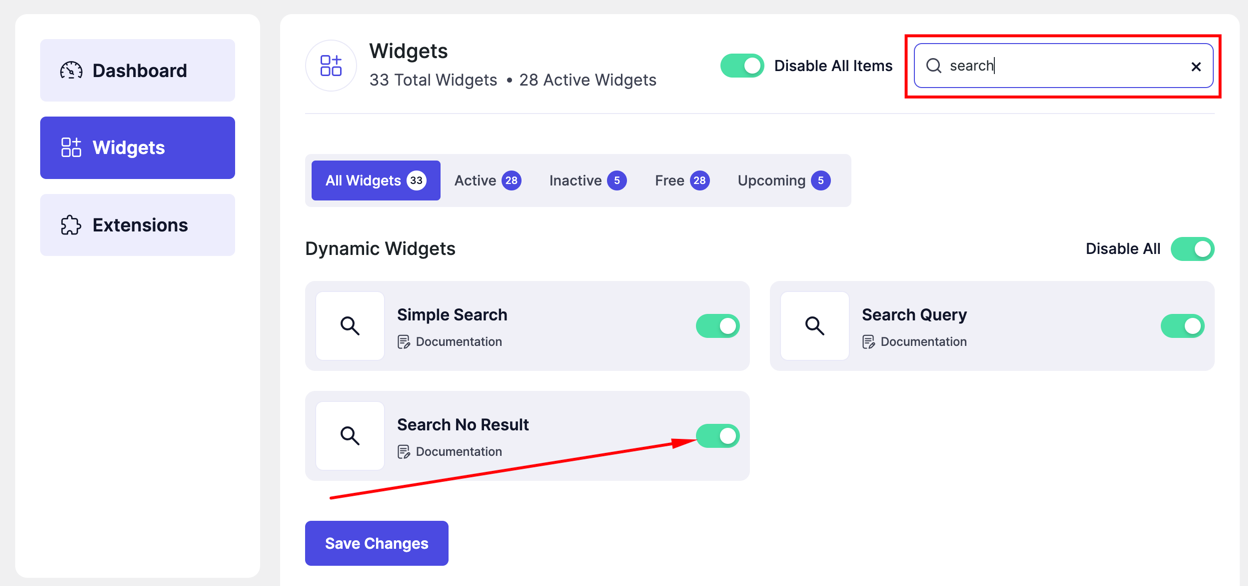The height and width of the screenshot is (586, 1248).
Task: Click the Widgets header circle icon
Action: click(x=331, y=66)
